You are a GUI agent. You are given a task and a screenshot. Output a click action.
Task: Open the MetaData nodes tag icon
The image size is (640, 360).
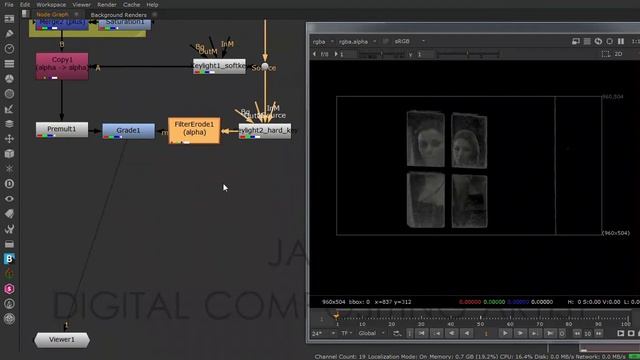[9, 214]
